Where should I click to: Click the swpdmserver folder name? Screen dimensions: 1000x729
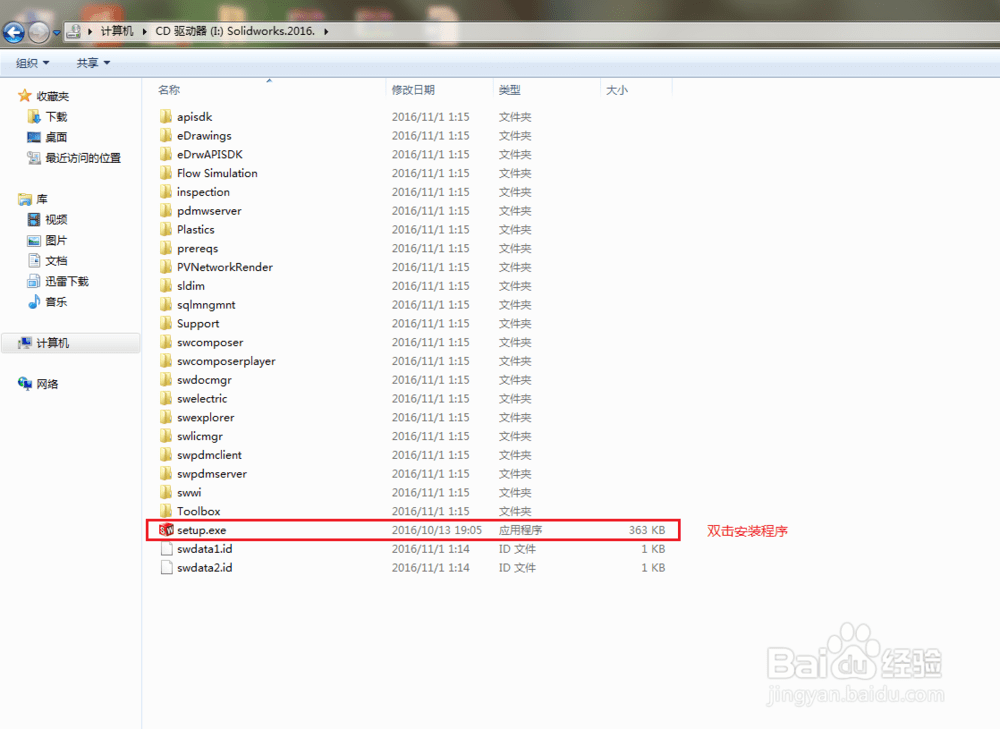coord(212,473)
